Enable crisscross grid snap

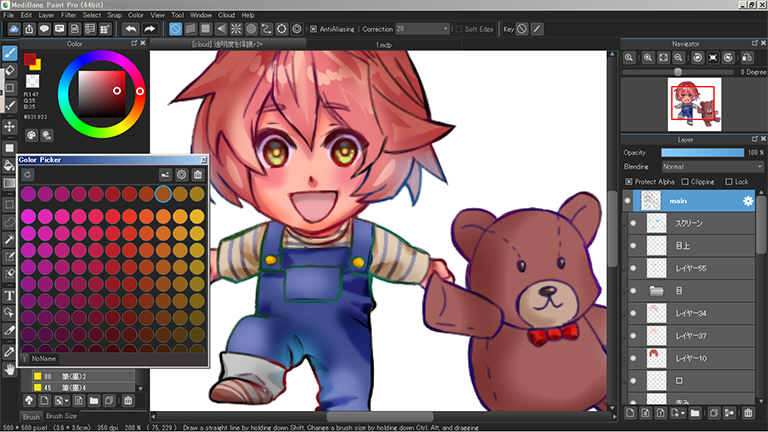(206, 29)
